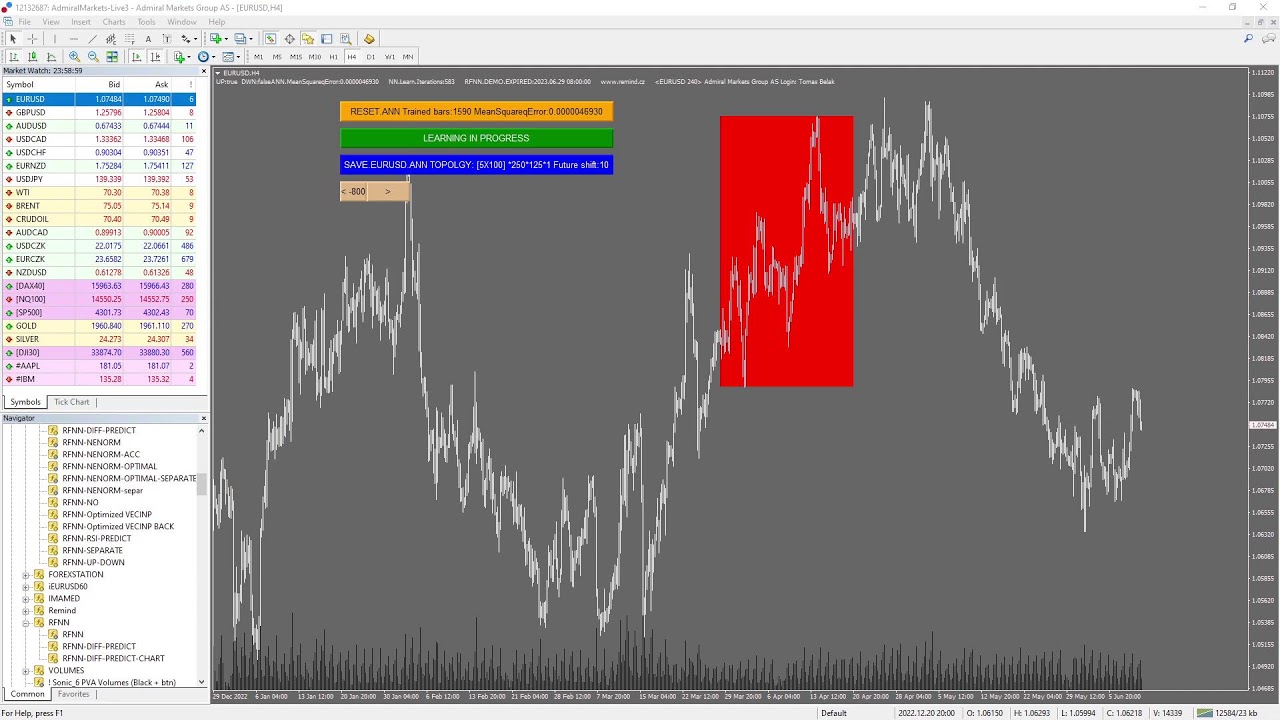
Task: Click the chat bubble icon top right
Action: click(1267, 39)
